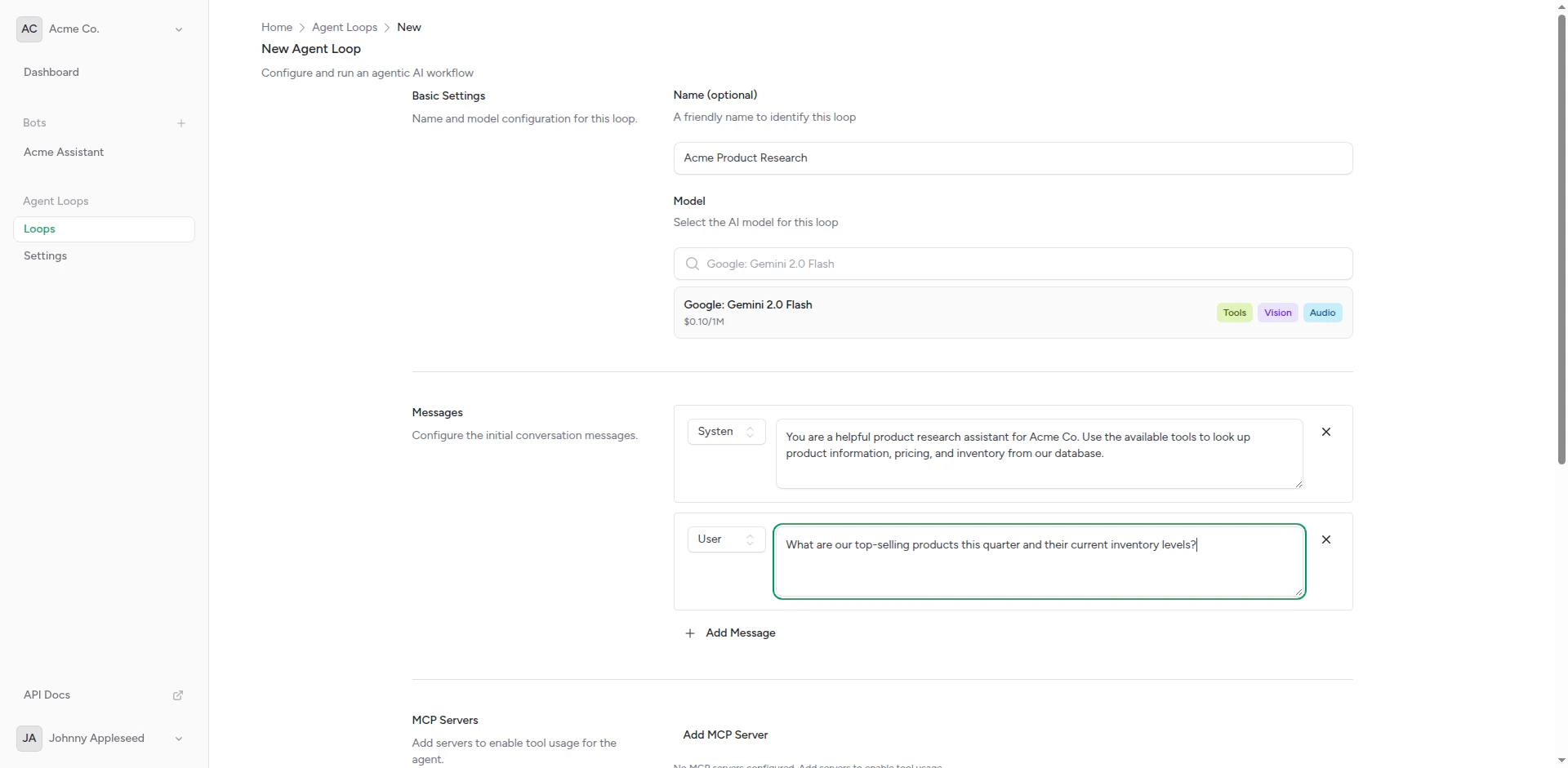This screenshot has width=1568, height=768.
Task: Click the magnifier icon in the model search
Action: pos(693,264)
